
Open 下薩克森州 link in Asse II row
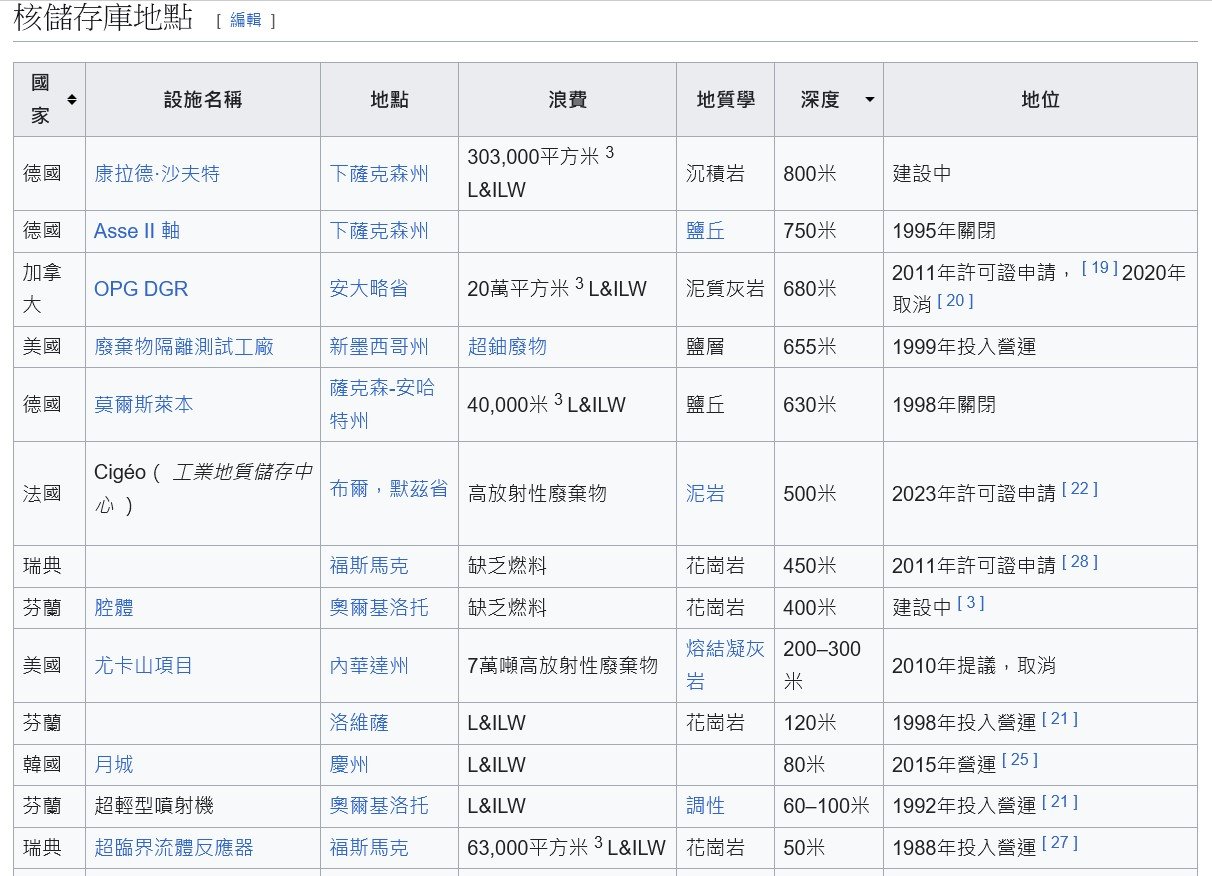pyautogui.click(x=379, y=231)
